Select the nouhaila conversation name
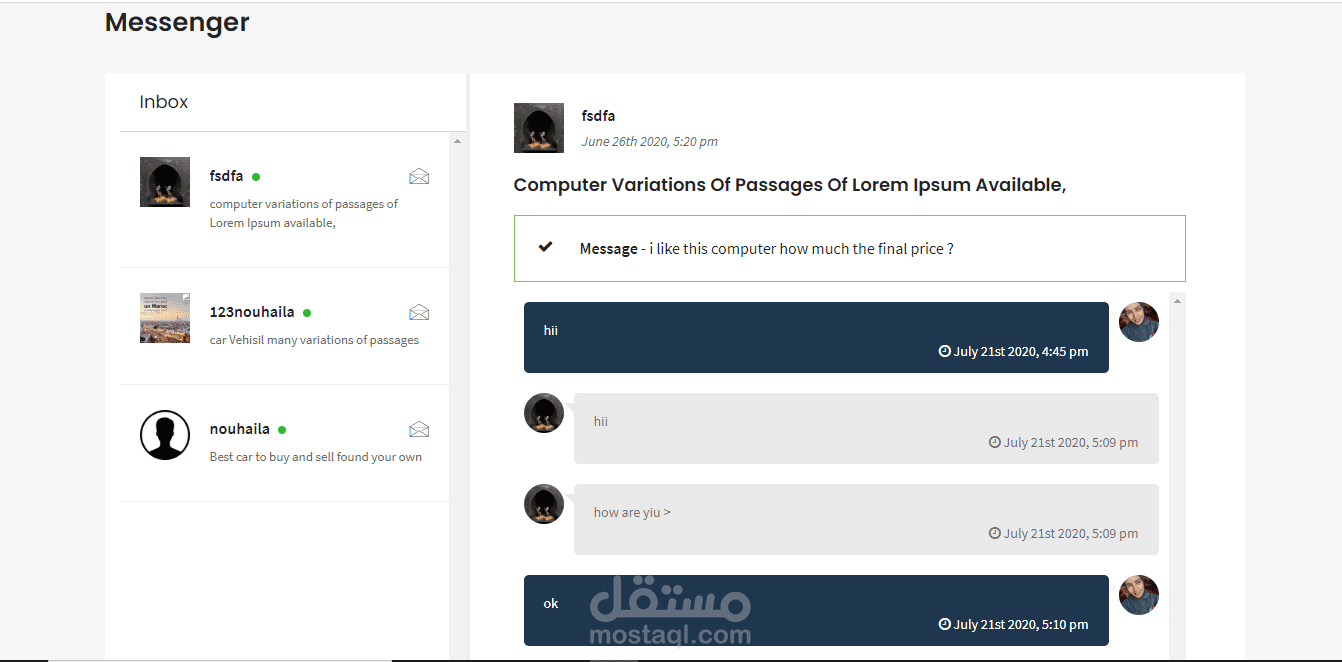The width and height of the screenshot is (1342, 662). click(240, 429)
